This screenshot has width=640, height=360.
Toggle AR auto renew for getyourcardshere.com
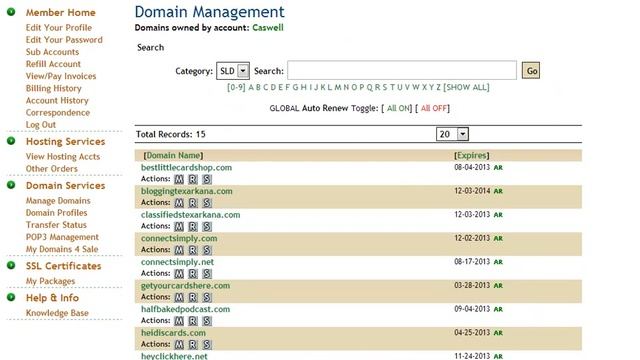pyautogui.click(x=498, y=286)
